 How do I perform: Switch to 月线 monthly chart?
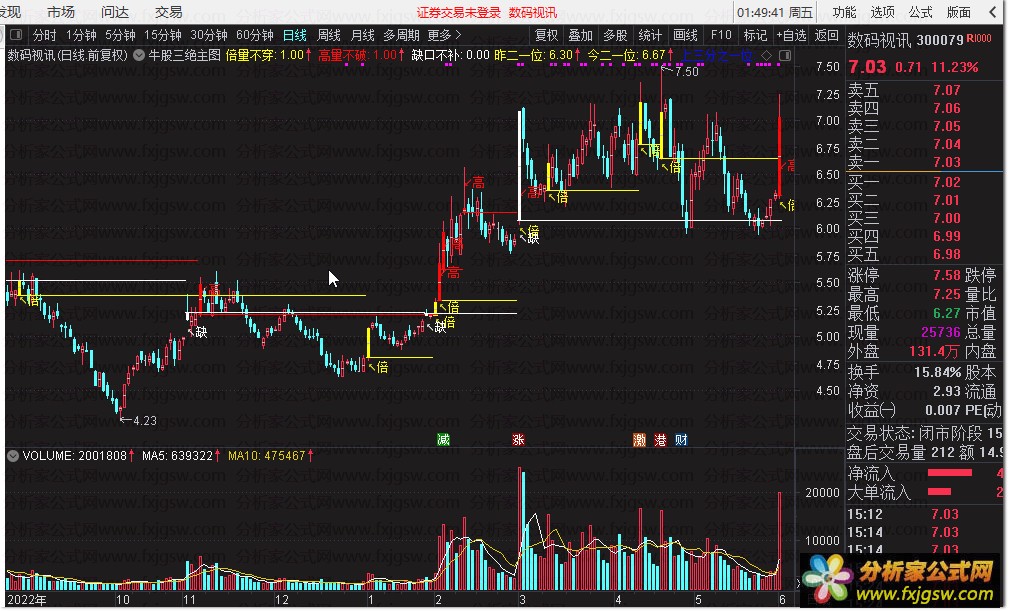coord(362,35)
